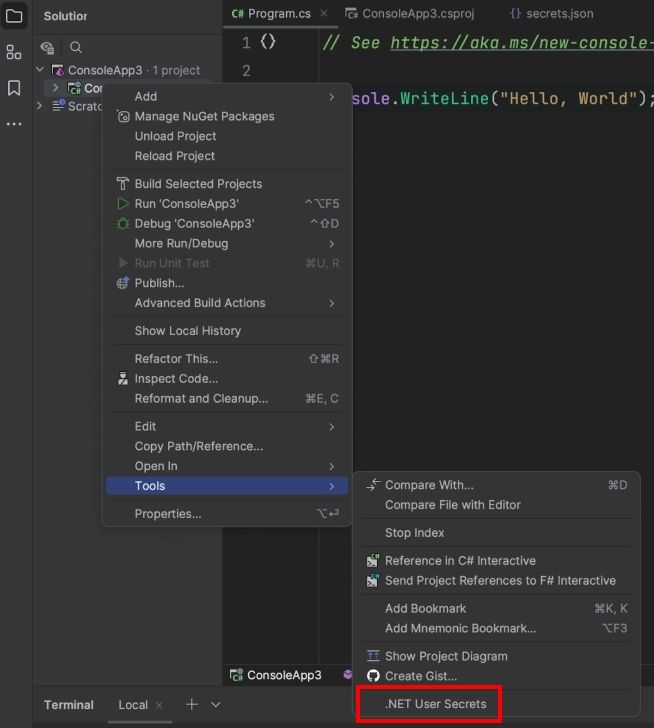Select the Tools menu entry
This screenshot has height=728, width=654.
click(227, 486)
